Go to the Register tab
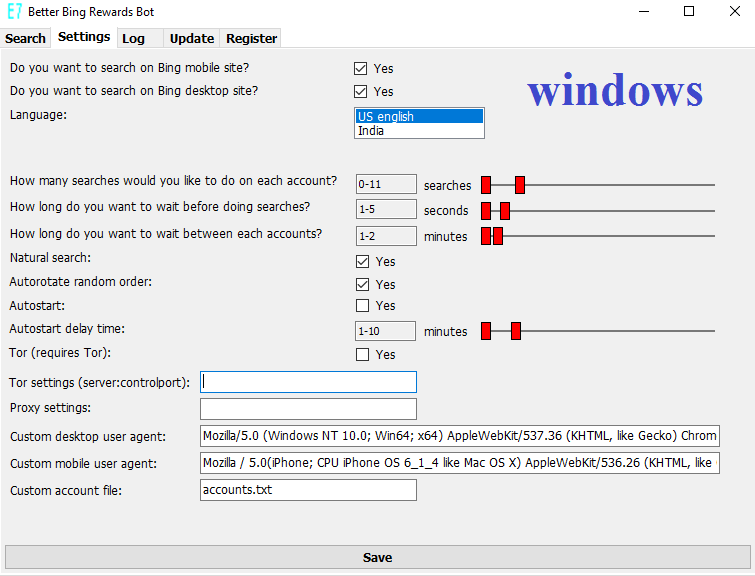The width and height of the screenshot is (755, 576). [251, 38]
